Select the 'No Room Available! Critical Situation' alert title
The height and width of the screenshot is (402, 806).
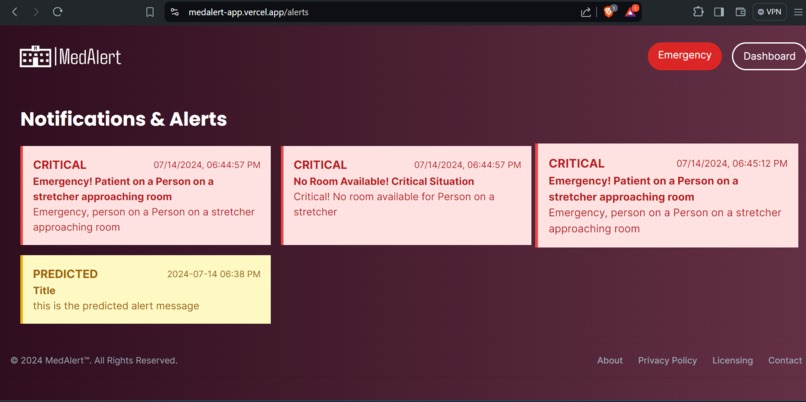[x=383, y=181]
